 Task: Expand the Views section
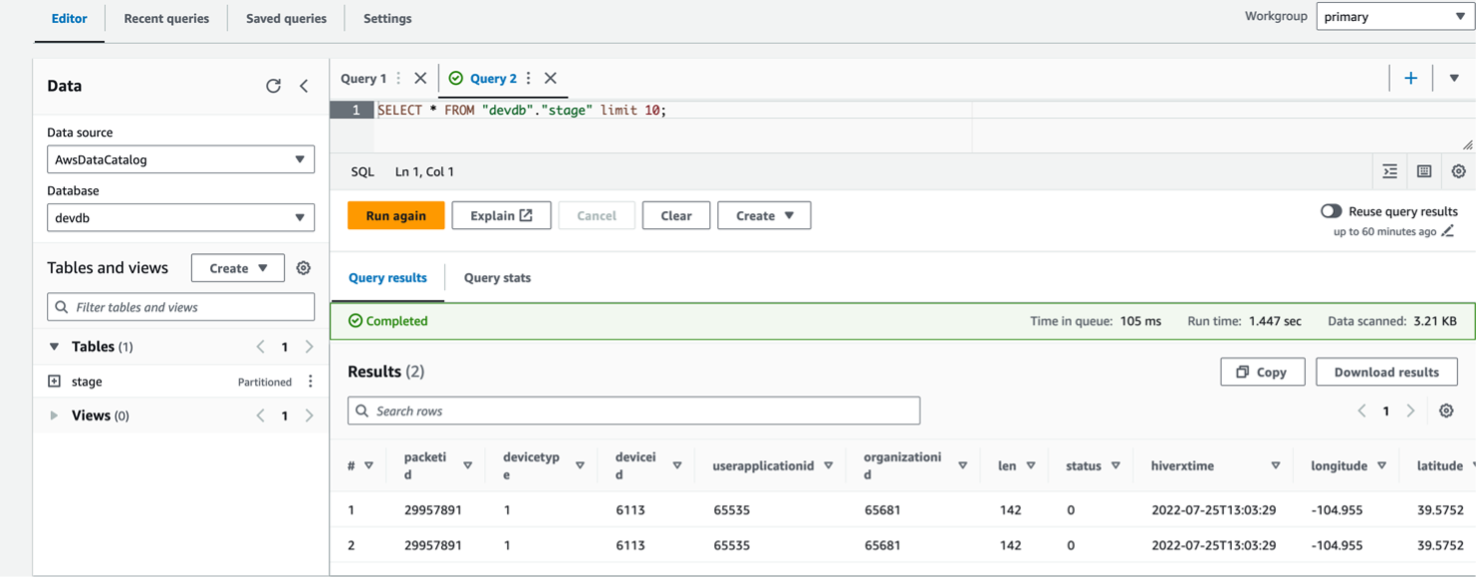[53, 415]
